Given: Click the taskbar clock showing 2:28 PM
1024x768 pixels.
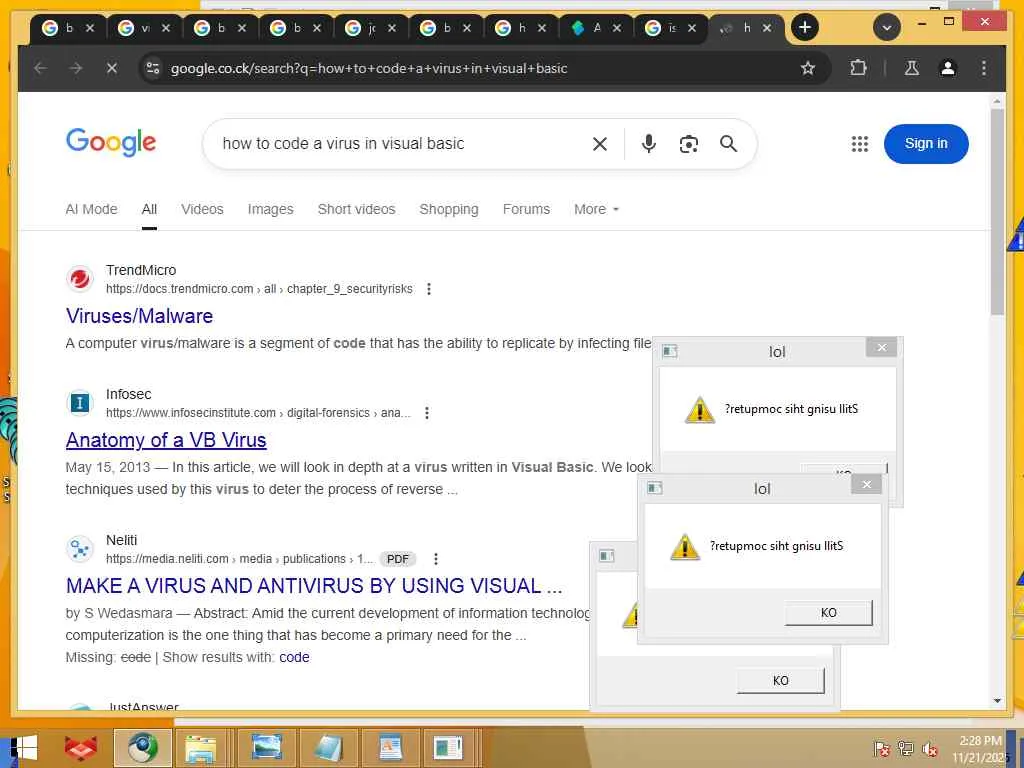Looking at the screenshot, I should [x=981, y=749].
